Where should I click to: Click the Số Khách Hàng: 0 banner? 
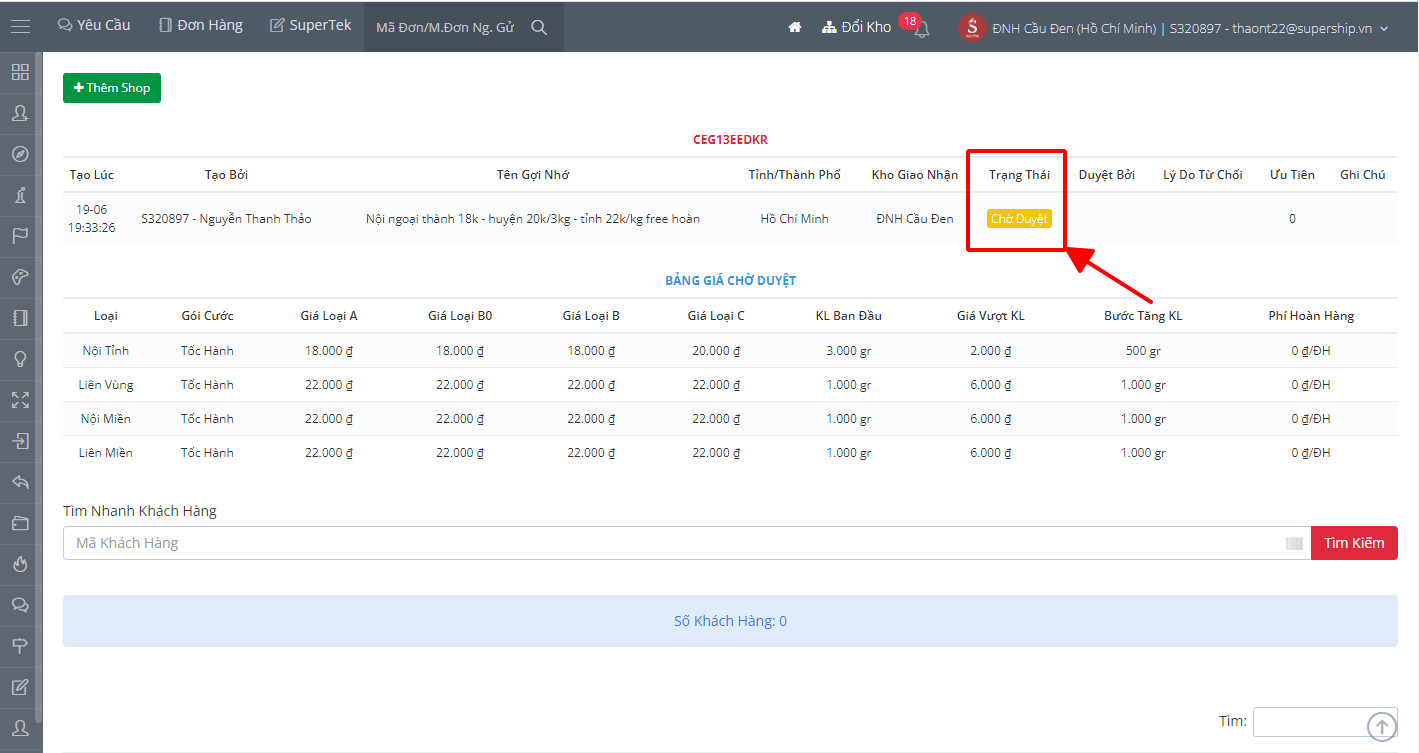730,621
